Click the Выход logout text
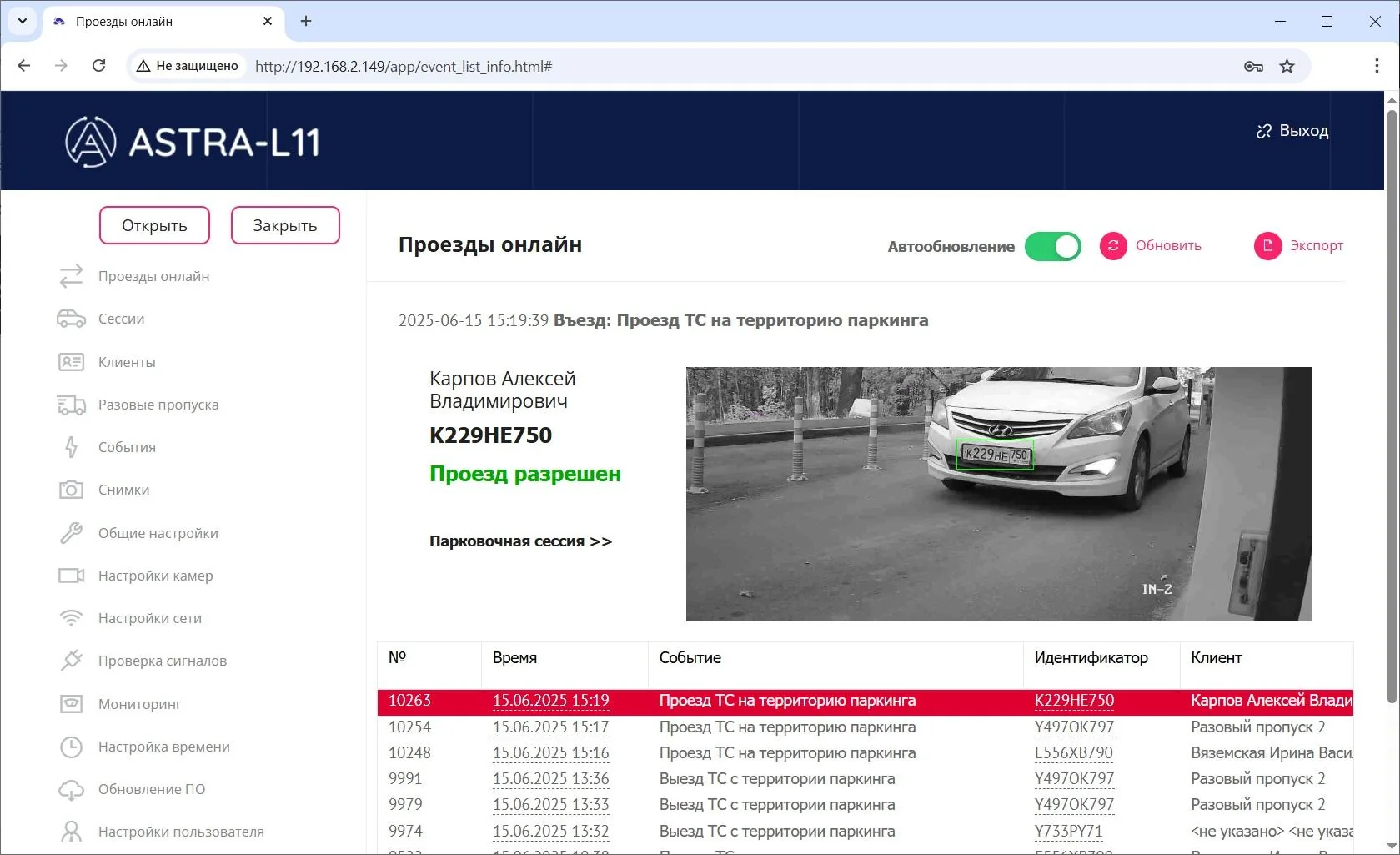The width and height of the screenshot is (1400, 855). 1304,131
